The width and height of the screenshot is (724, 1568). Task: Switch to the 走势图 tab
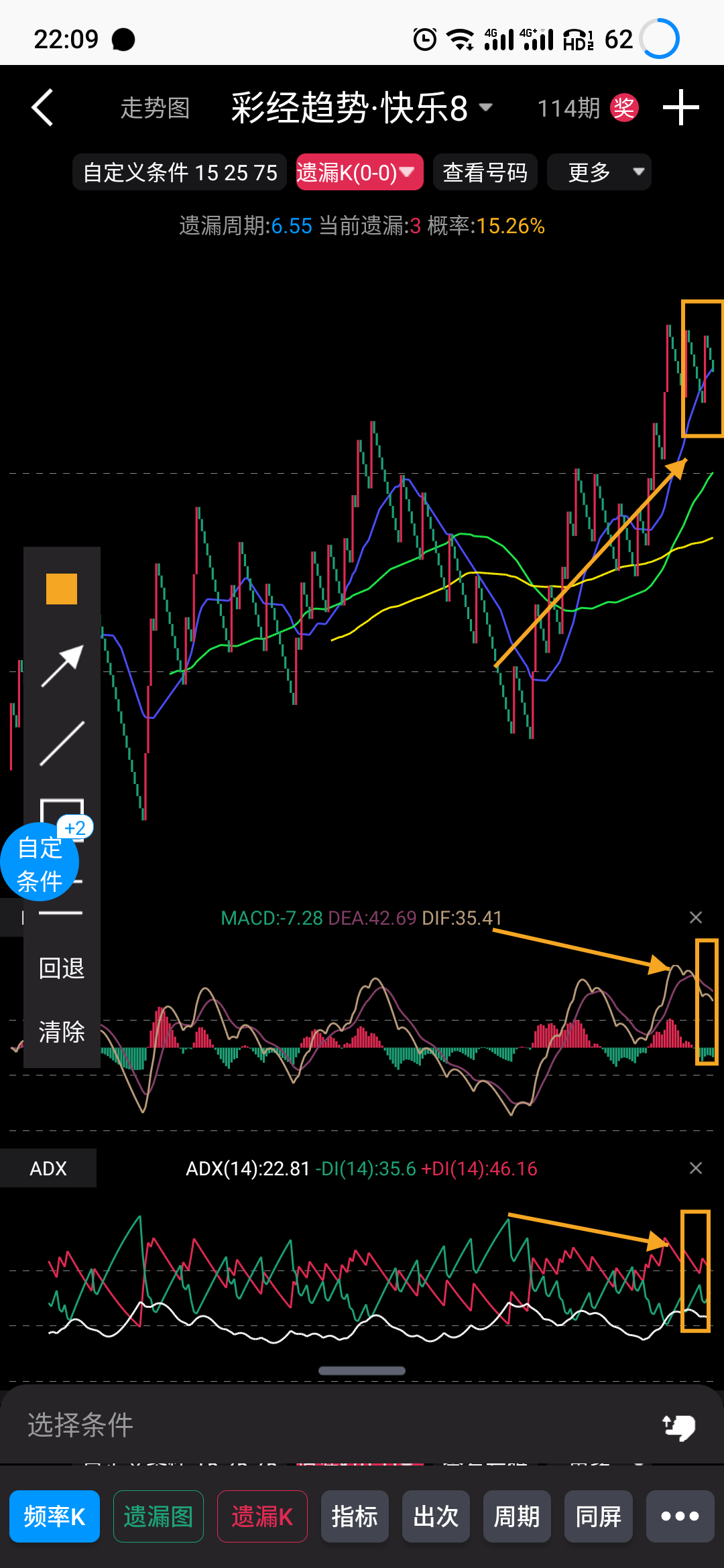coord(155,108)
